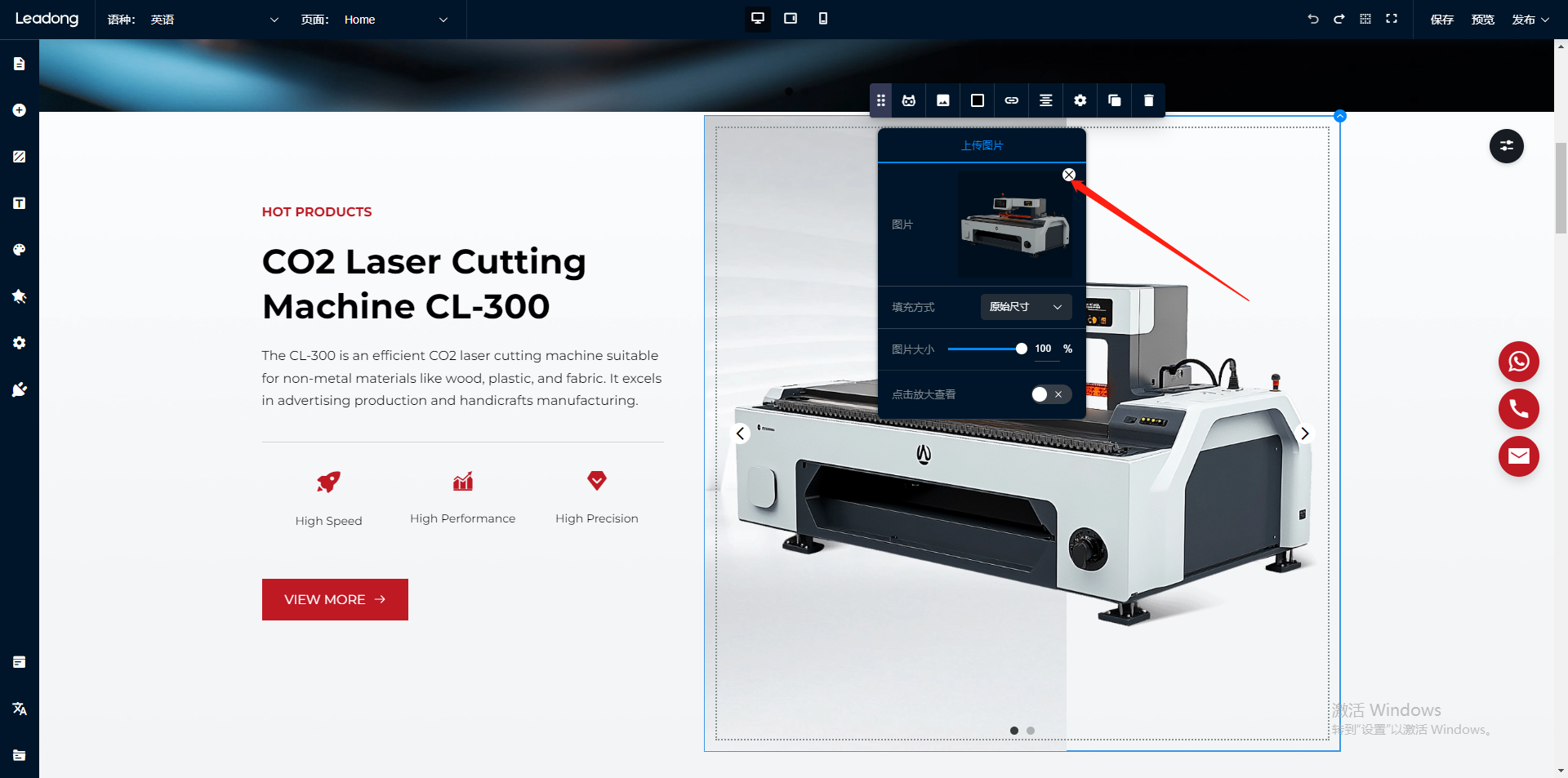Remove the uploaded image thumbnail with X

[1069, 175]
